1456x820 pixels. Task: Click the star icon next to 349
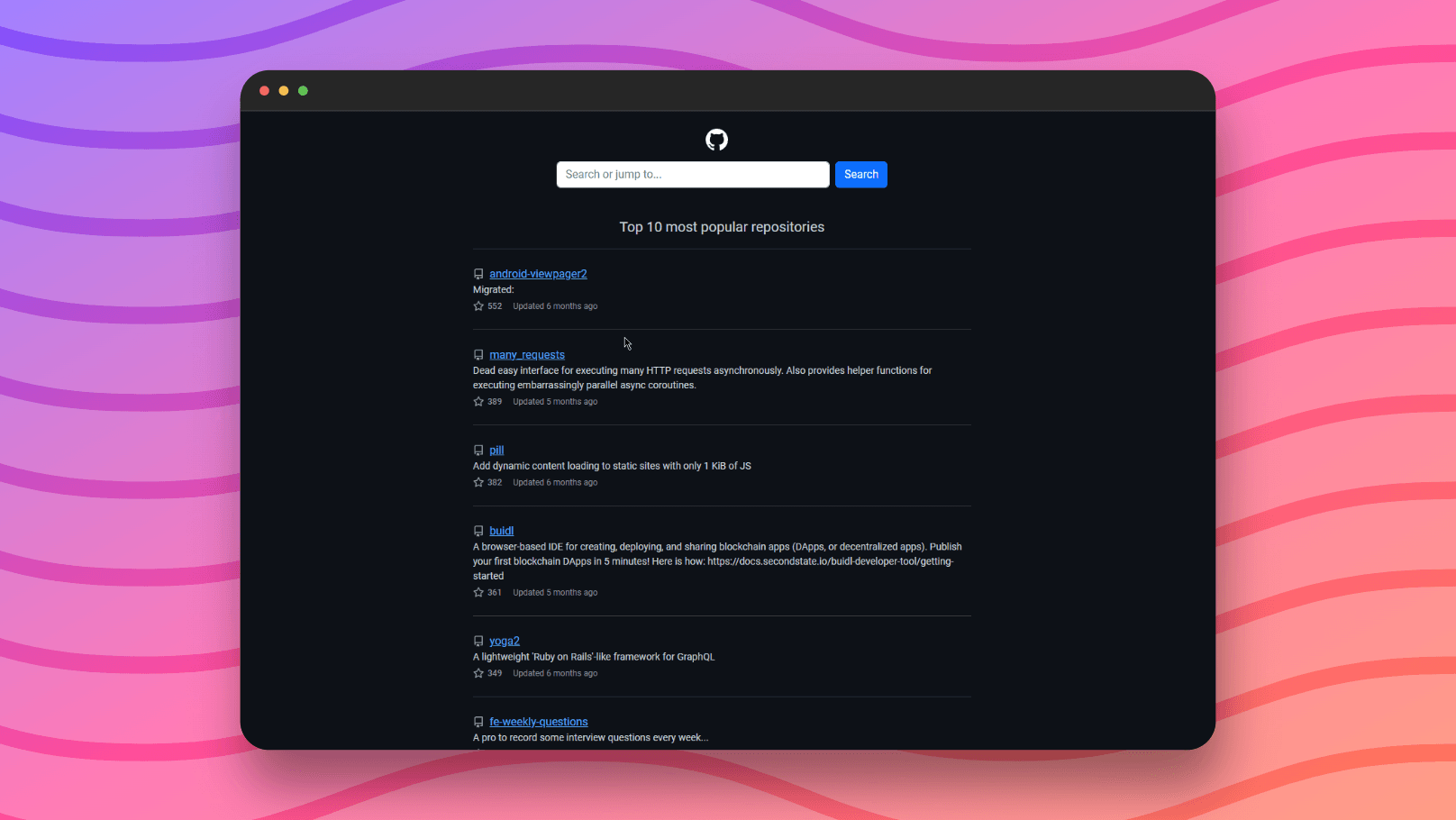tap(478, 673)
